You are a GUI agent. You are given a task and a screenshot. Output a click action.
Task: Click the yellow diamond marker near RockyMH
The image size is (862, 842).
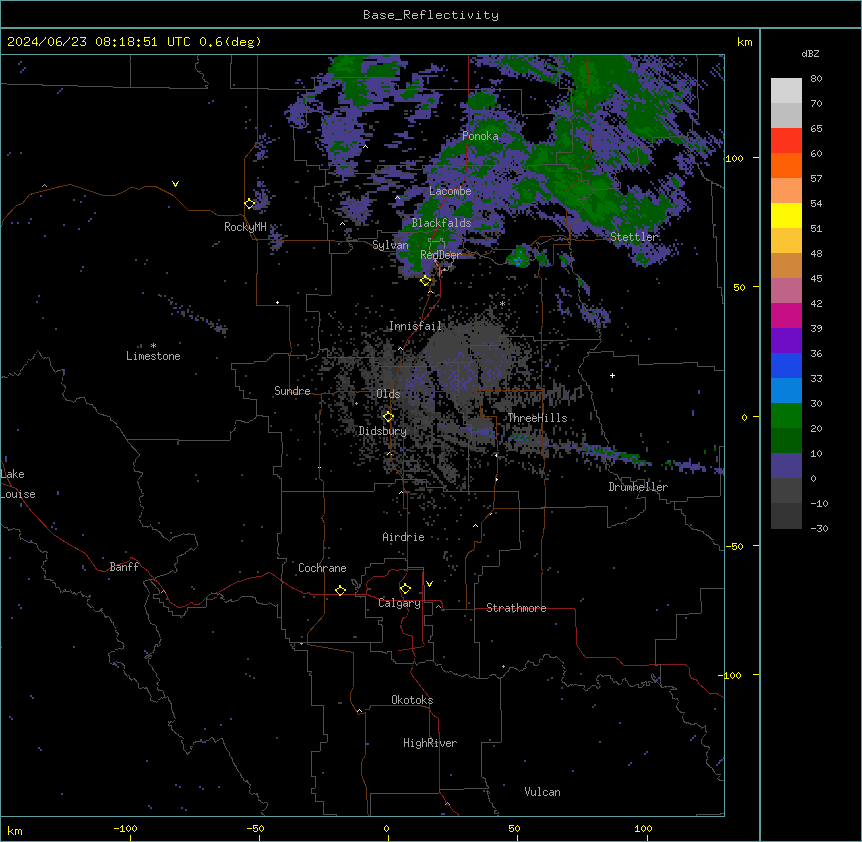250,204
